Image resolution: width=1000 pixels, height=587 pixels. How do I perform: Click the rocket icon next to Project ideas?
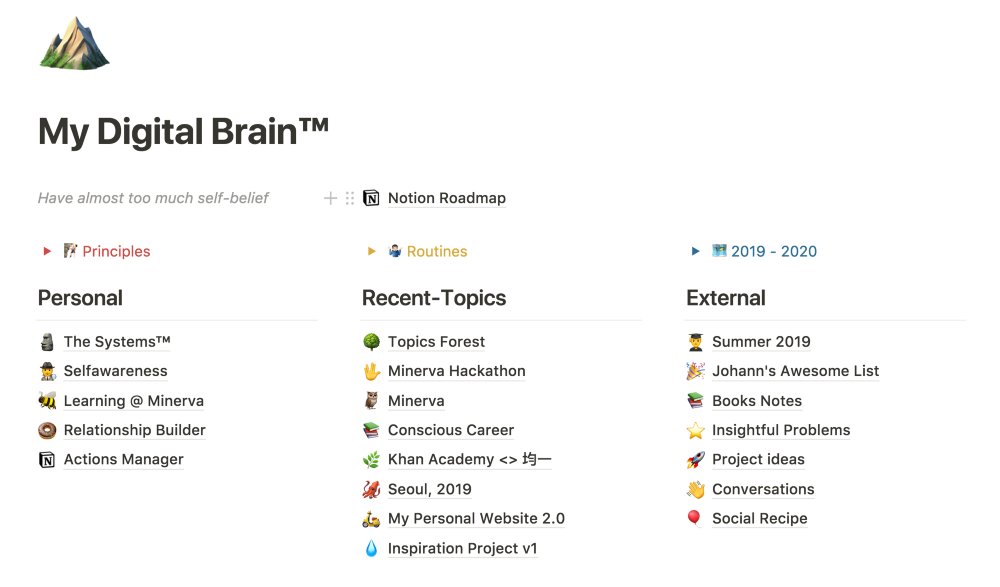(x=696, y=459)
